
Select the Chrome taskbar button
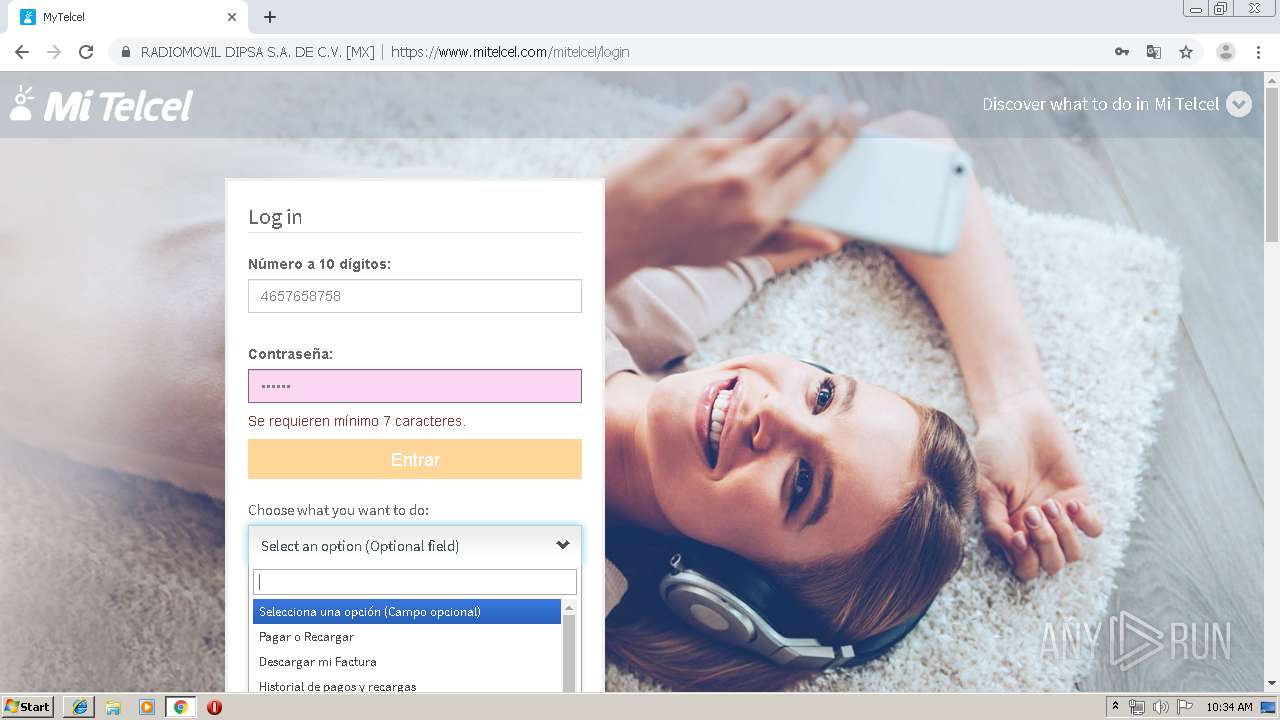click(180, 707)
